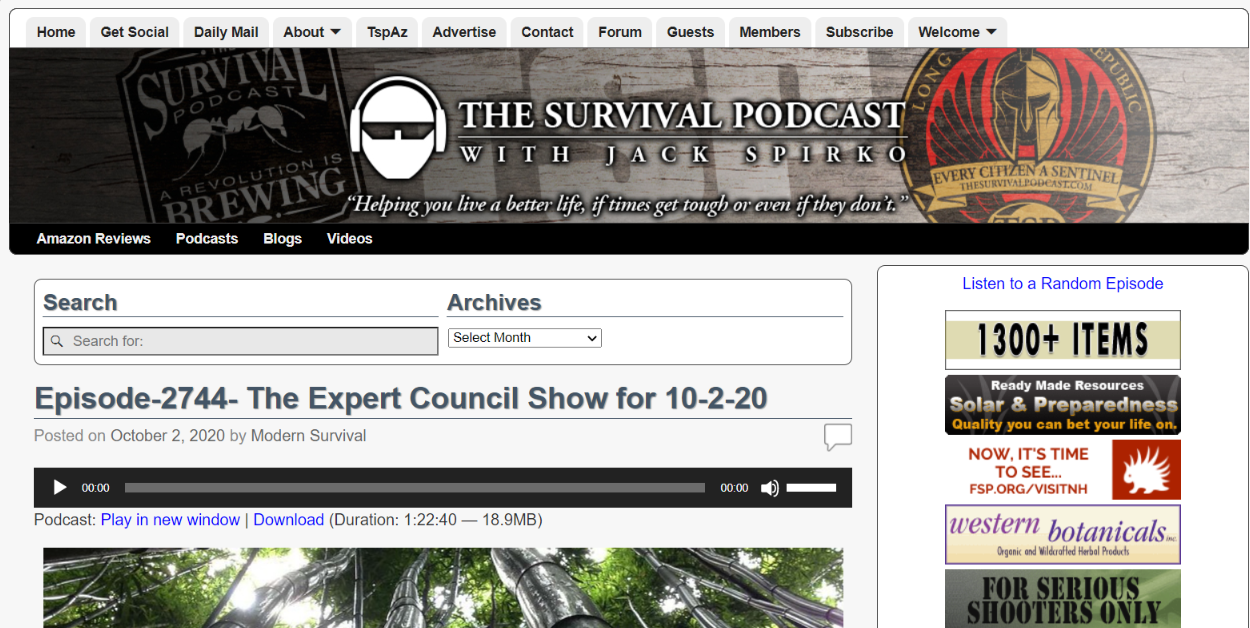Open comments via the speech bubble icon
This screenshot has width=1250, height=628.
pos(838,437)
